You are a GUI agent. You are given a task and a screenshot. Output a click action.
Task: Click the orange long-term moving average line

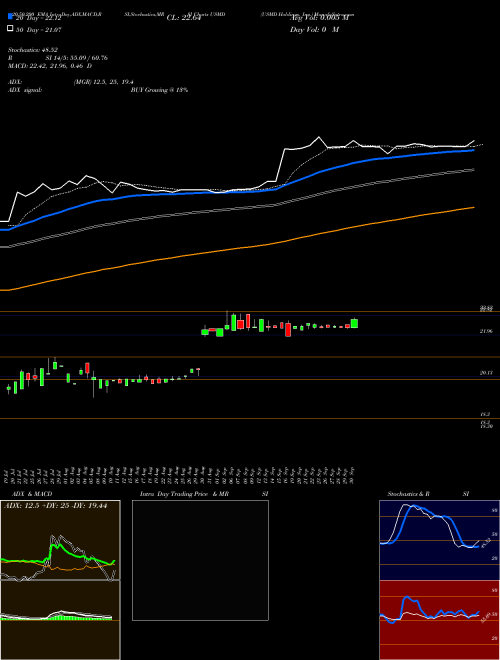click(236, 249)
